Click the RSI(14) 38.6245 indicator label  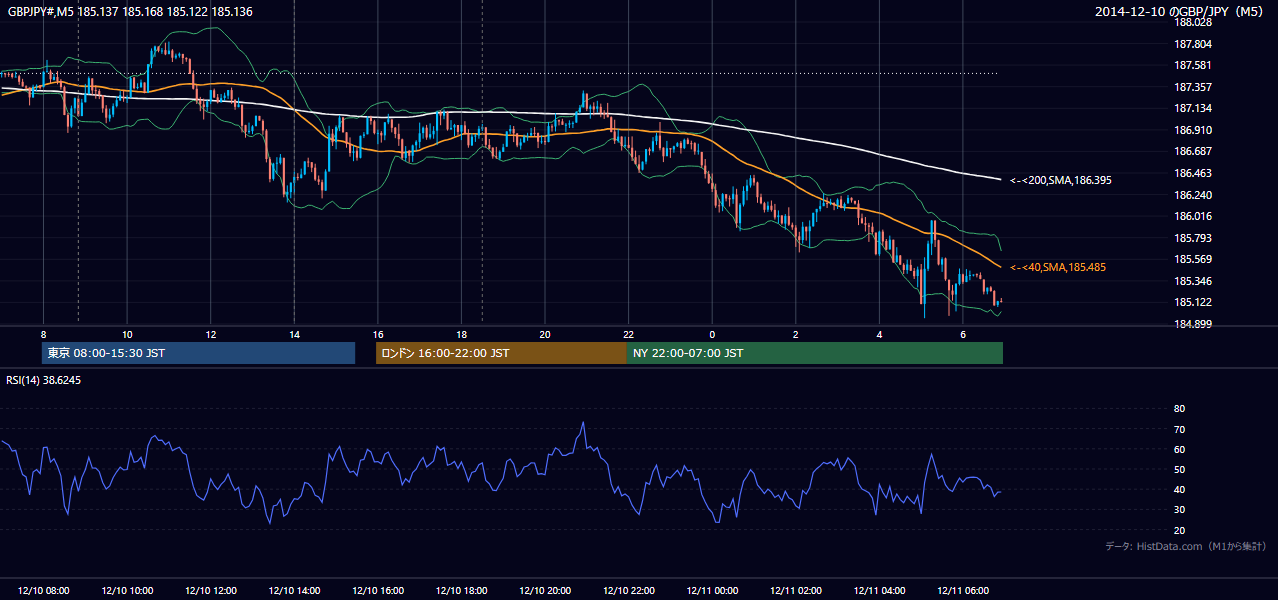[44, 380]
